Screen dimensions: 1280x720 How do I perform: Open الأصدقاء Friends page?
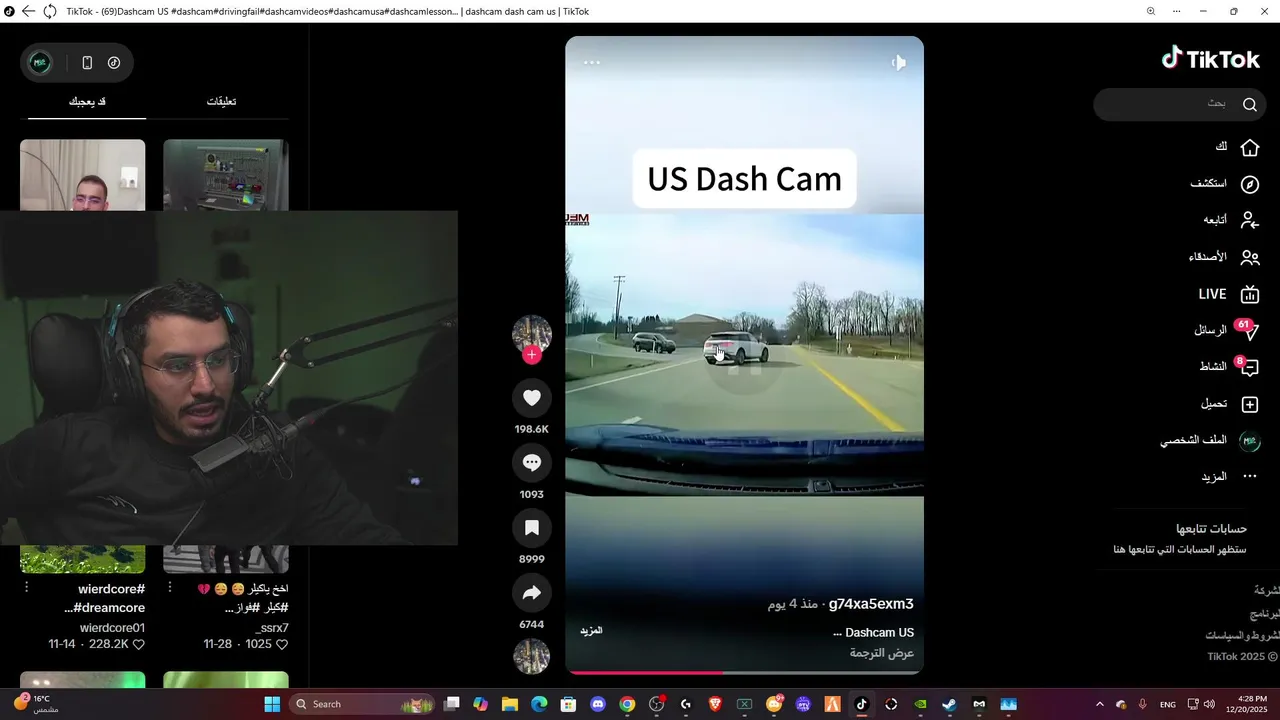click(x=1224, y=257)
